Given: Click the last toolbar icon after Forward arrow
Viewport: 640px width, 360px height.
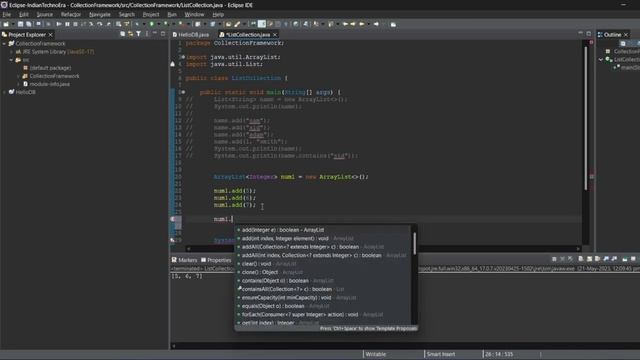Looking at the screenshot, I should pyautogui.click(x=393, y=24).
